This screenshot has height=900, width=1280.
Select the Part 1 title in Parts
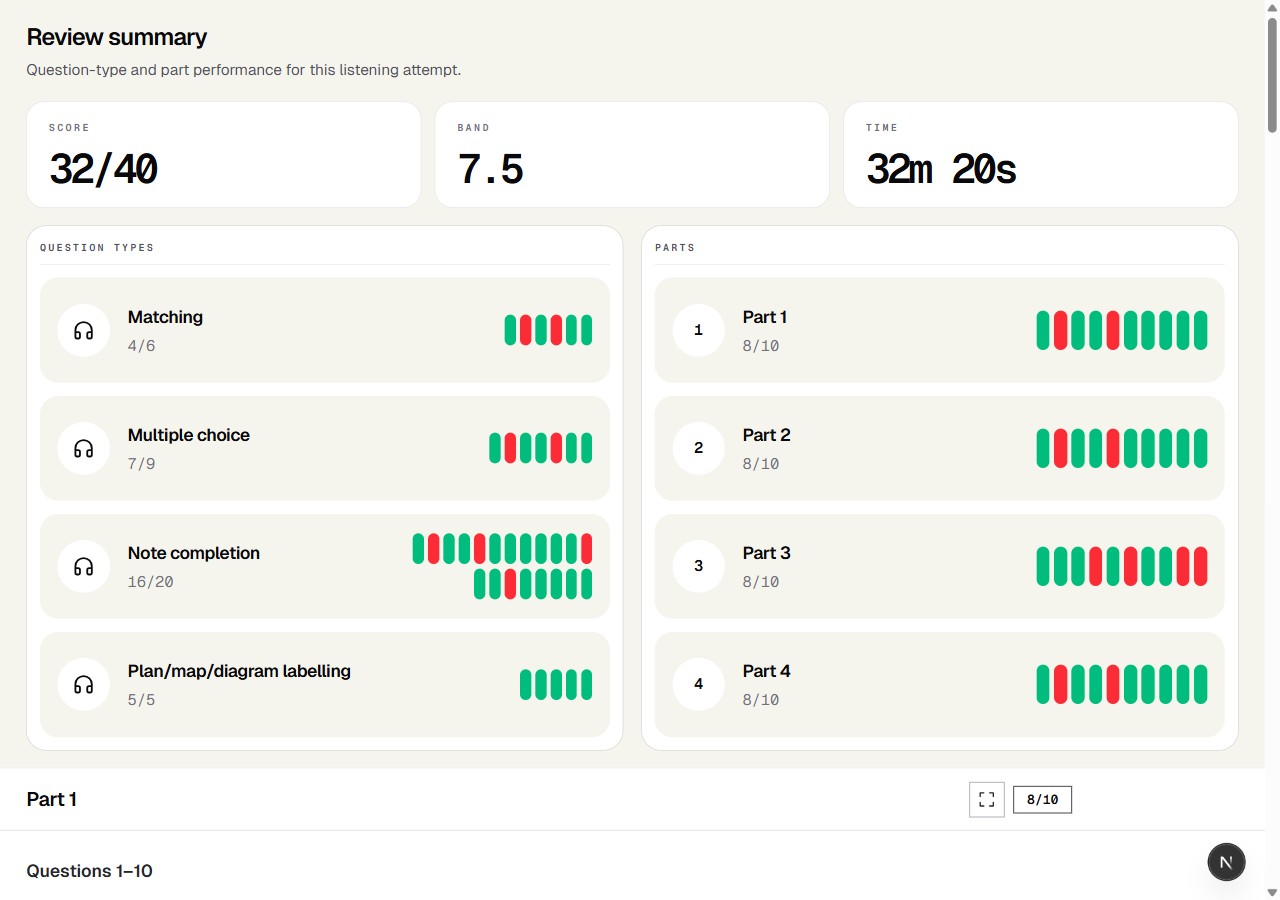pos(765,317)
